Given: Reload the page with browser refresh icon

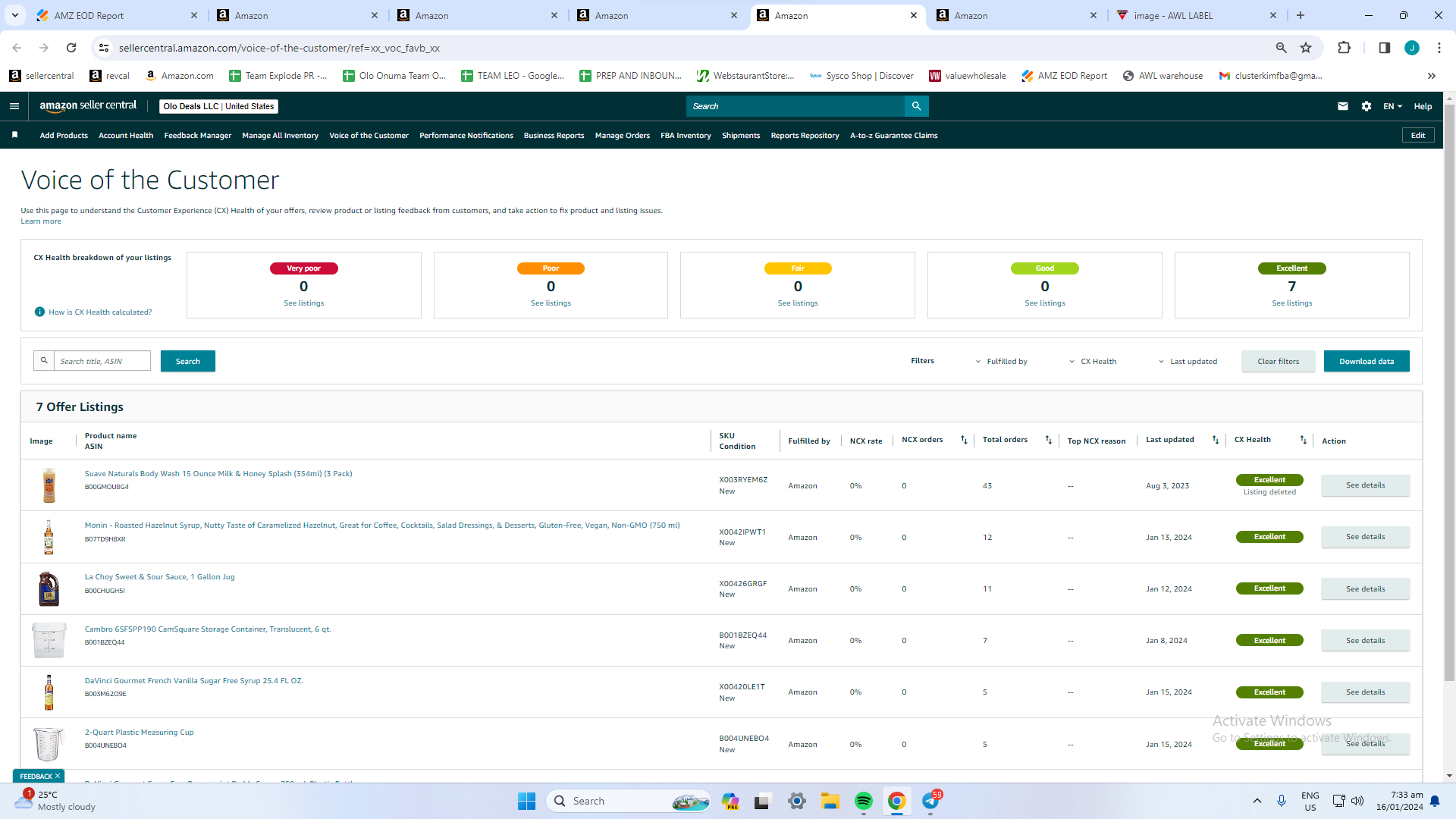Looking at the screenshot, I should pos(71,48).
